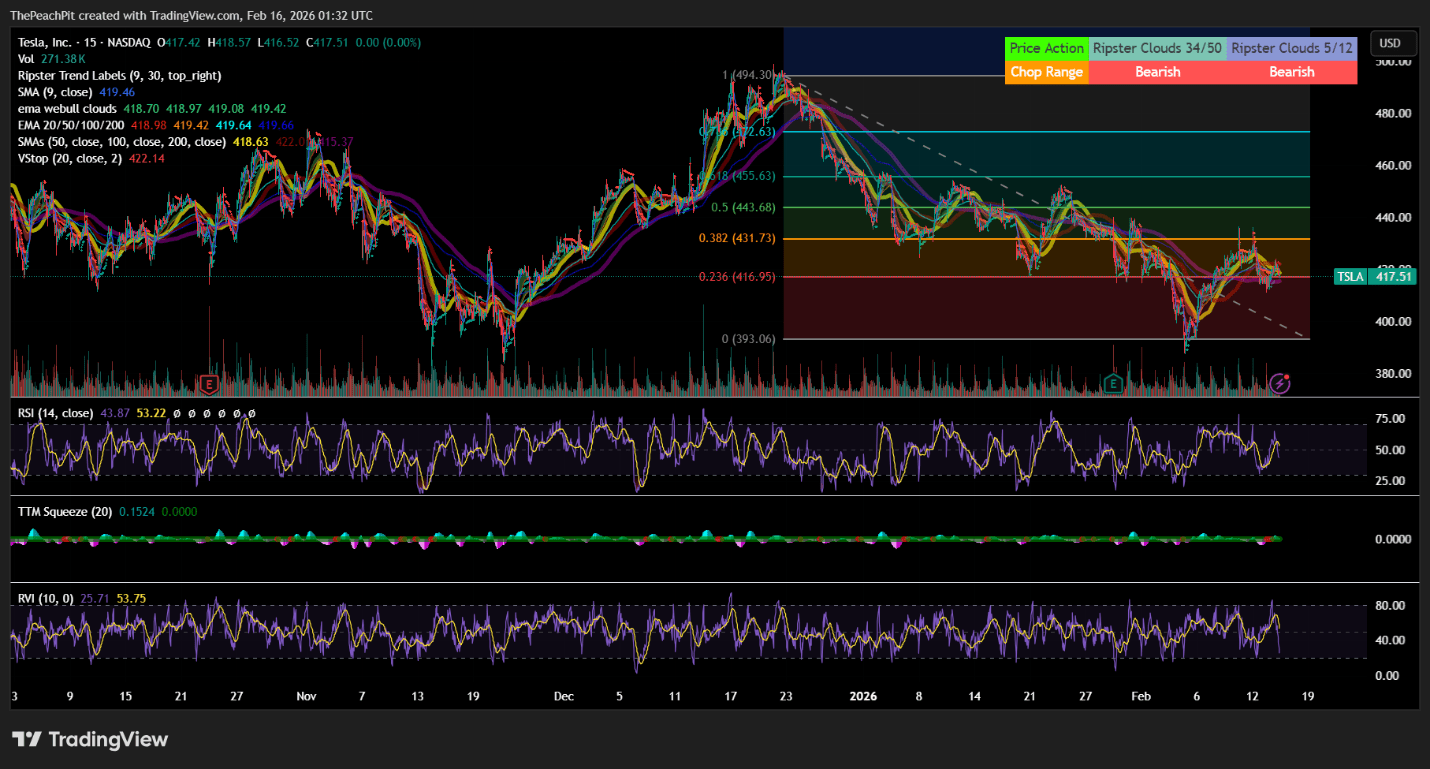
Task: Select the TTM Squeeze (20) pane legend
Action: pos(65,512)
